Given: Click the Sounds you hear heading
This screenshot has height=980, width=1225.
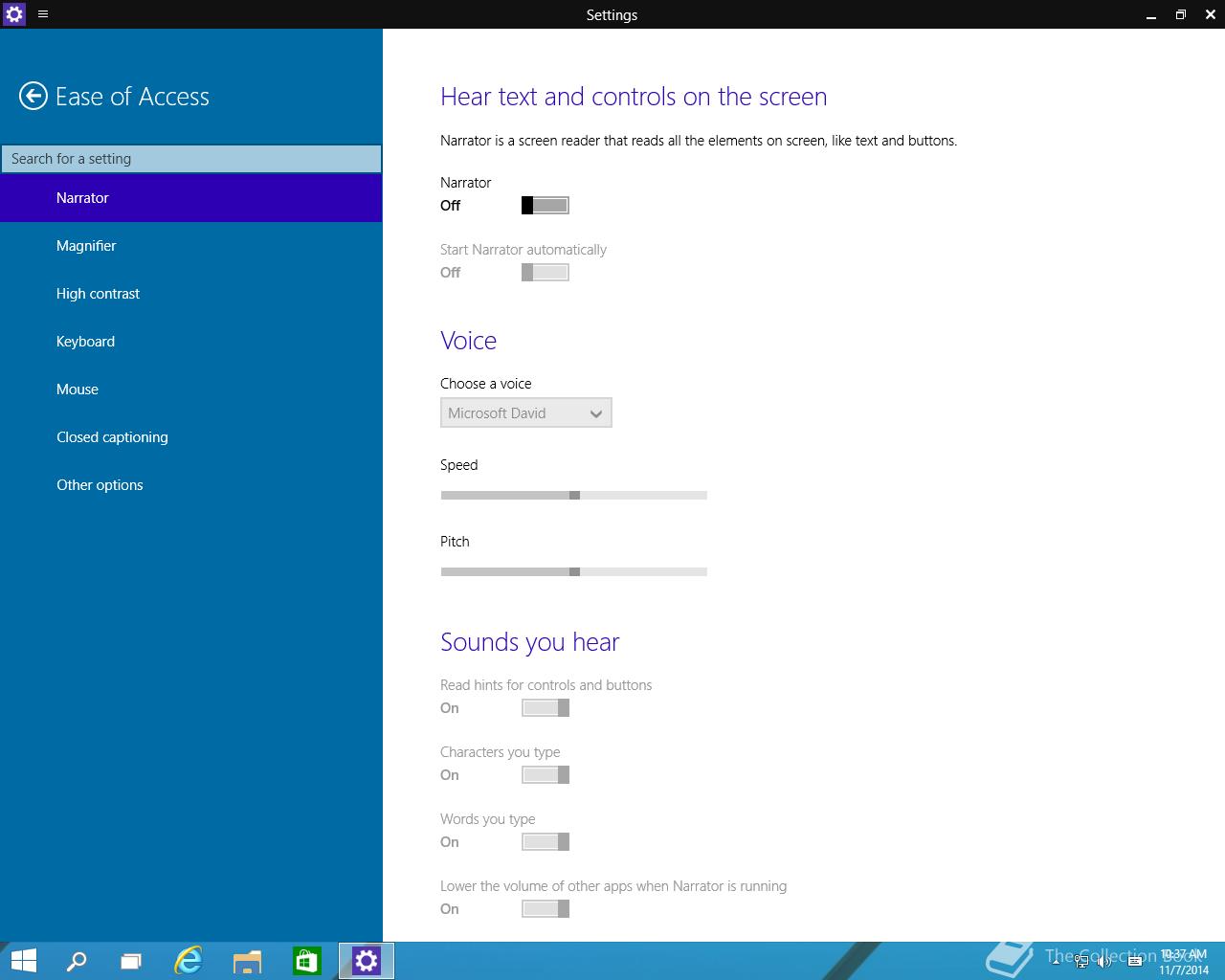Looking at the screenshot, I should (530, 642).
